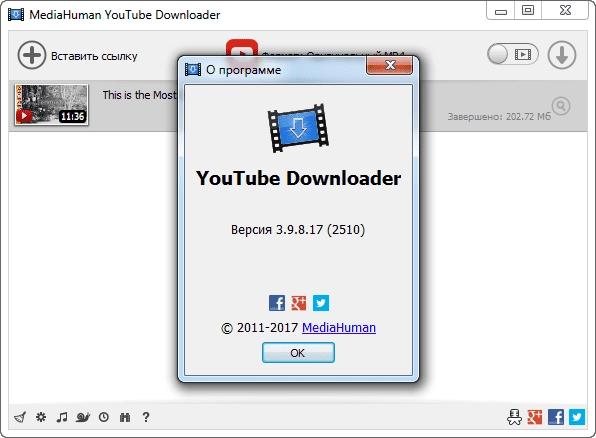This screenshot has height=438, width=596.
Task: Open settings with the gear icon
Action: (x=41, y=417)
